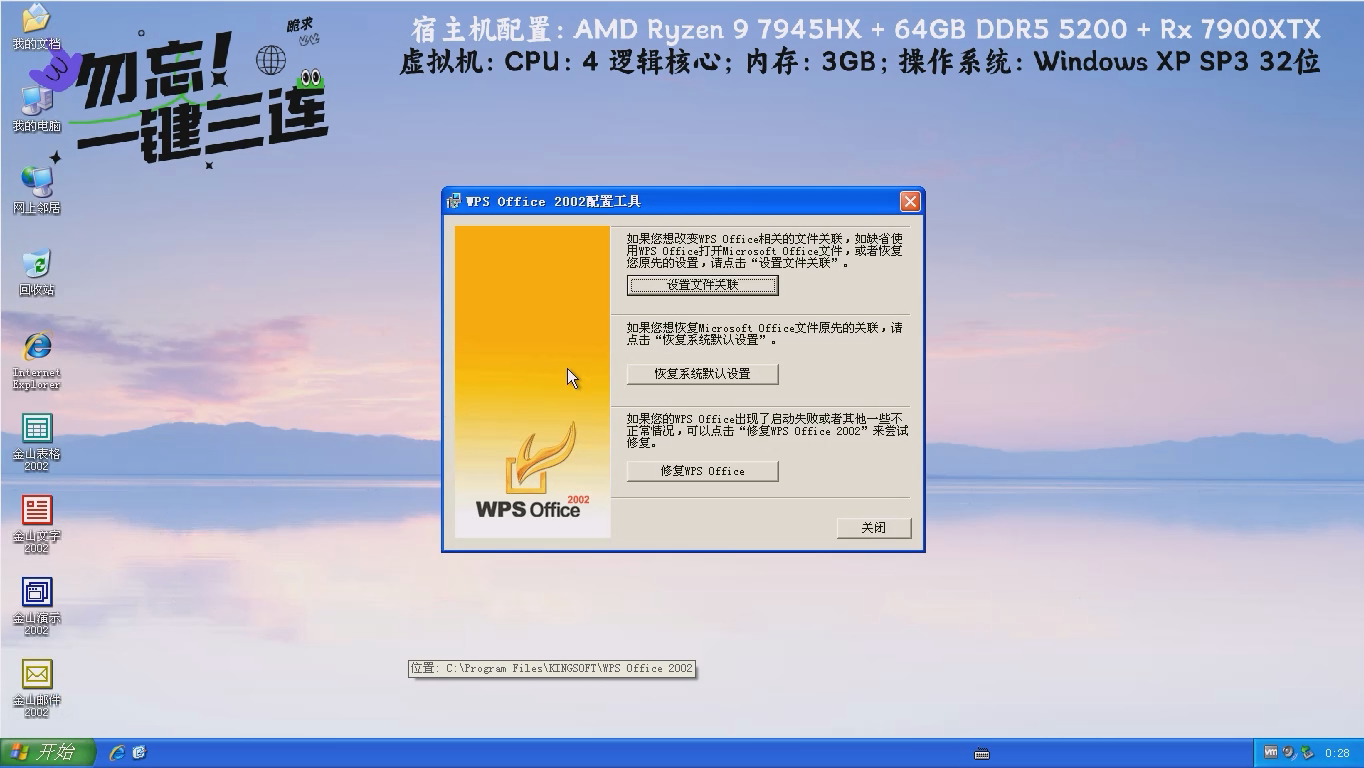Close the WPS Office 2002配置工具 window with the X
This screenshot has width=1364, height=768.
click(910, 201)
